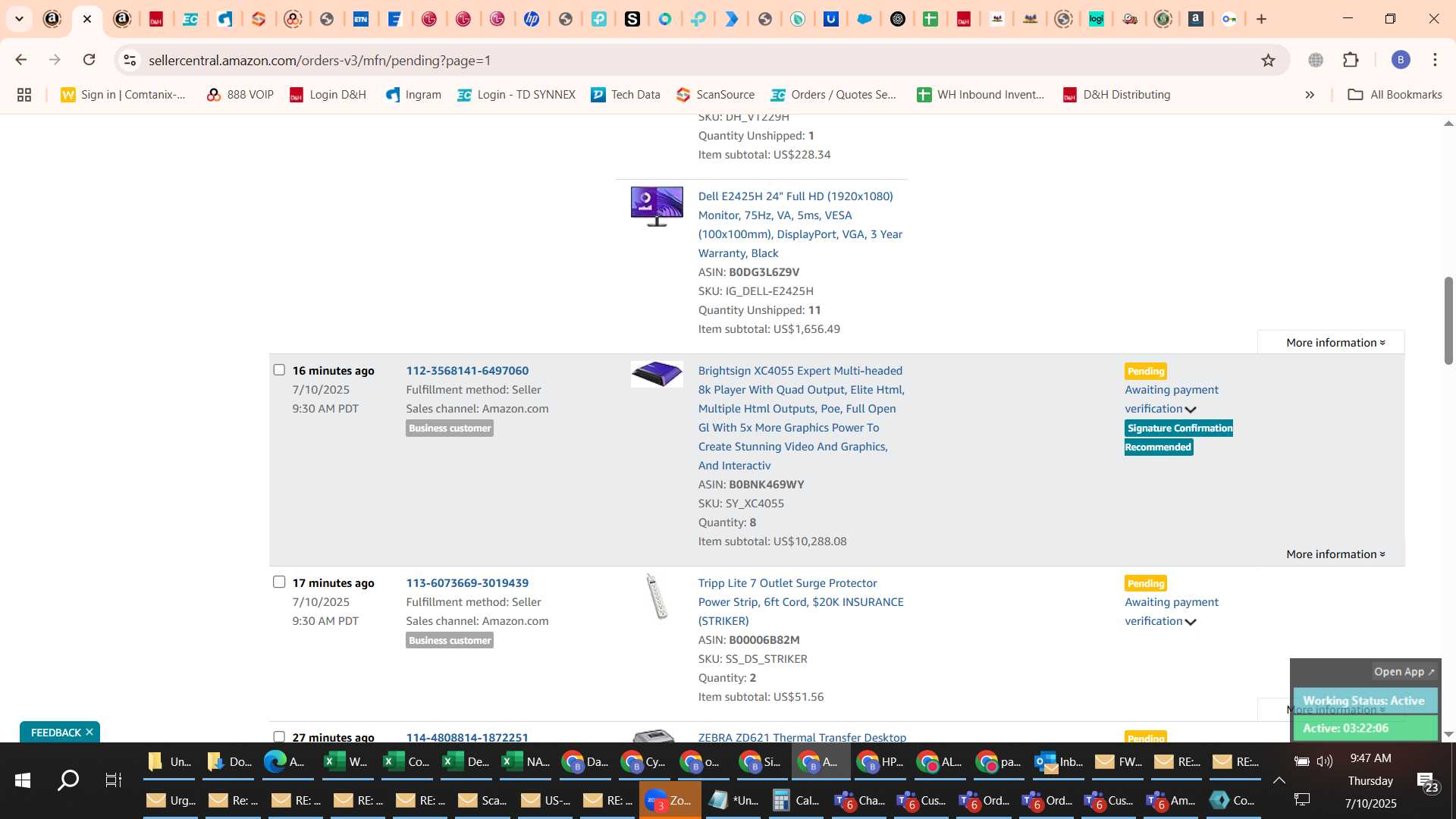Open the Calculator taskbar item
1456x819 pixels.
click(x=796, y=801)
